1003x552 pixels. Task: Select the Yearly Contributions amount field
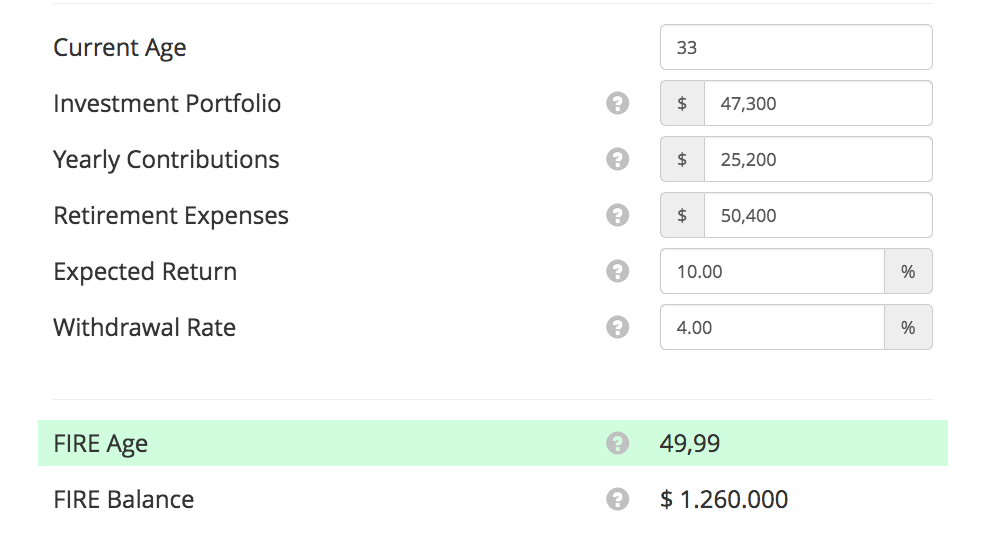pyautogui.click(x=817, y=159)
